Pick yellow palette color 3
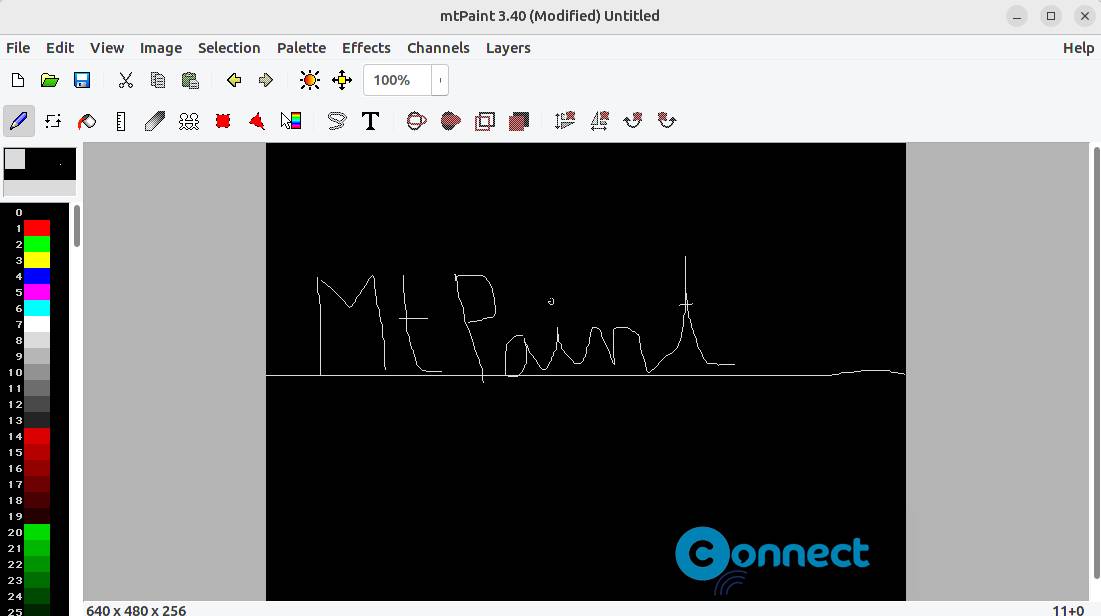 click(x=37, y=261)
